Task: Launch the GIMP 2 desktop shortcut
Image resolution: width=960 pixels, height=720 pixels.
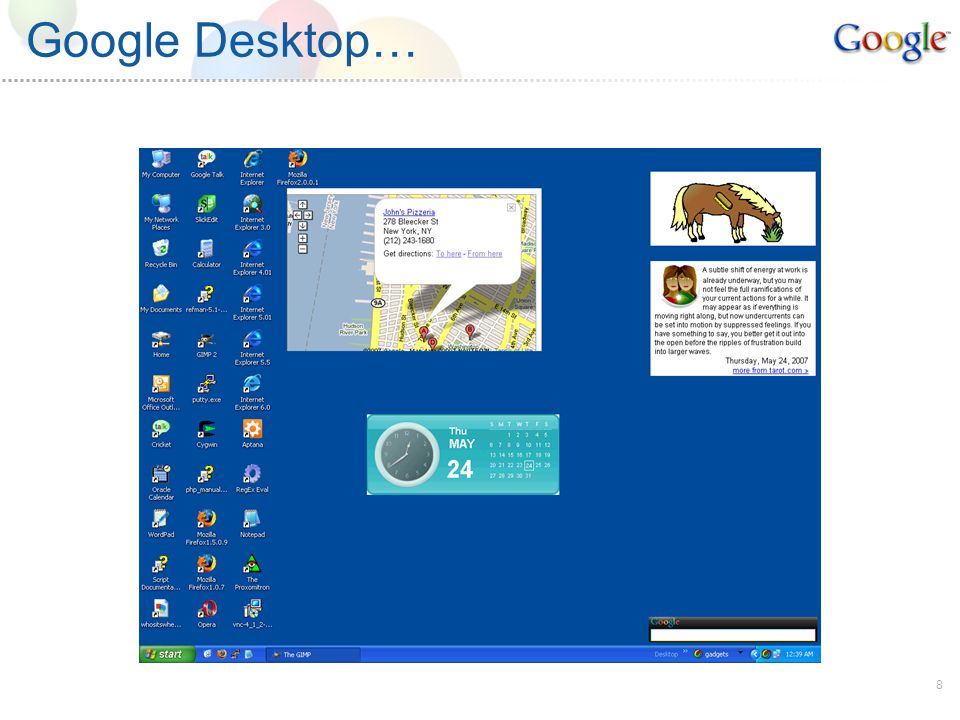Action: click(x=207, y=343)
